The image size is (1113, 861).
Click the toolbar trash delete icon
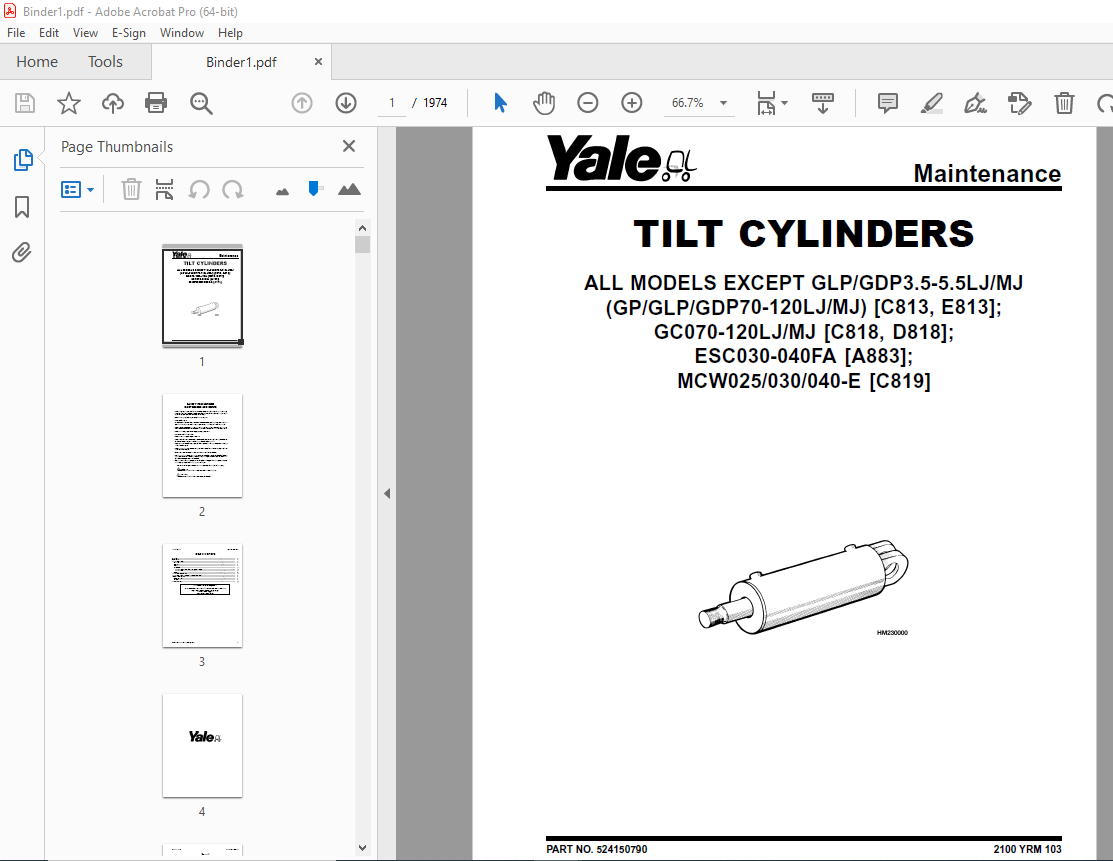coord(1064,103)
